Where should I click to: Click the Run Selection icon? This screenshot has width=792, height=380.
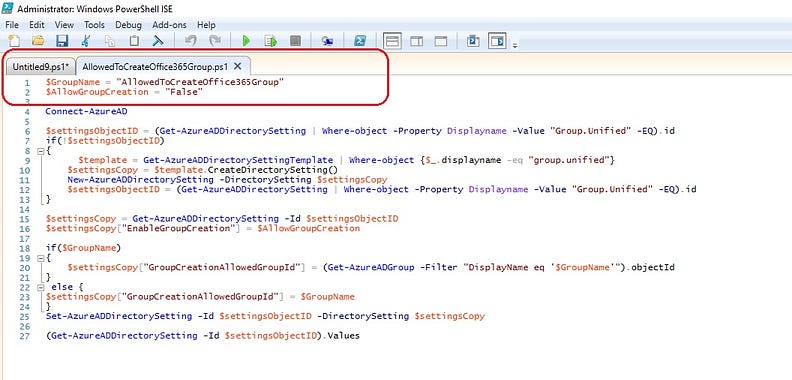pos(271,41)
